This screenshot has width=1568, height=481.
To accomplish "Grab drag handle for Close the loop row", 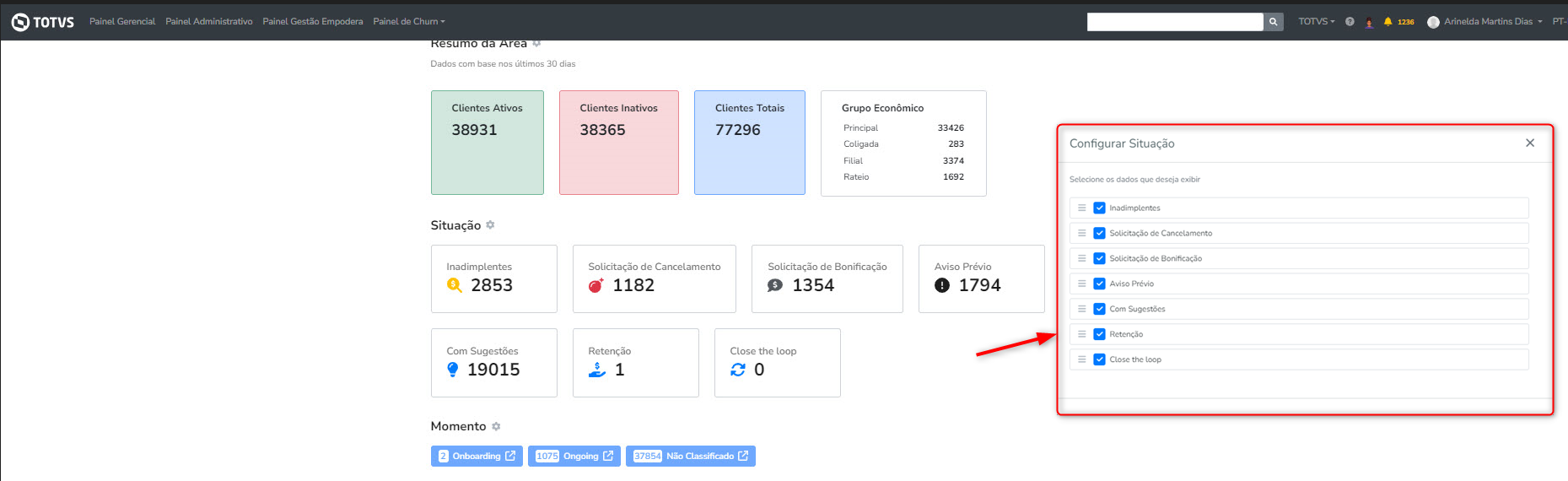I will (x=1081, y=359).
